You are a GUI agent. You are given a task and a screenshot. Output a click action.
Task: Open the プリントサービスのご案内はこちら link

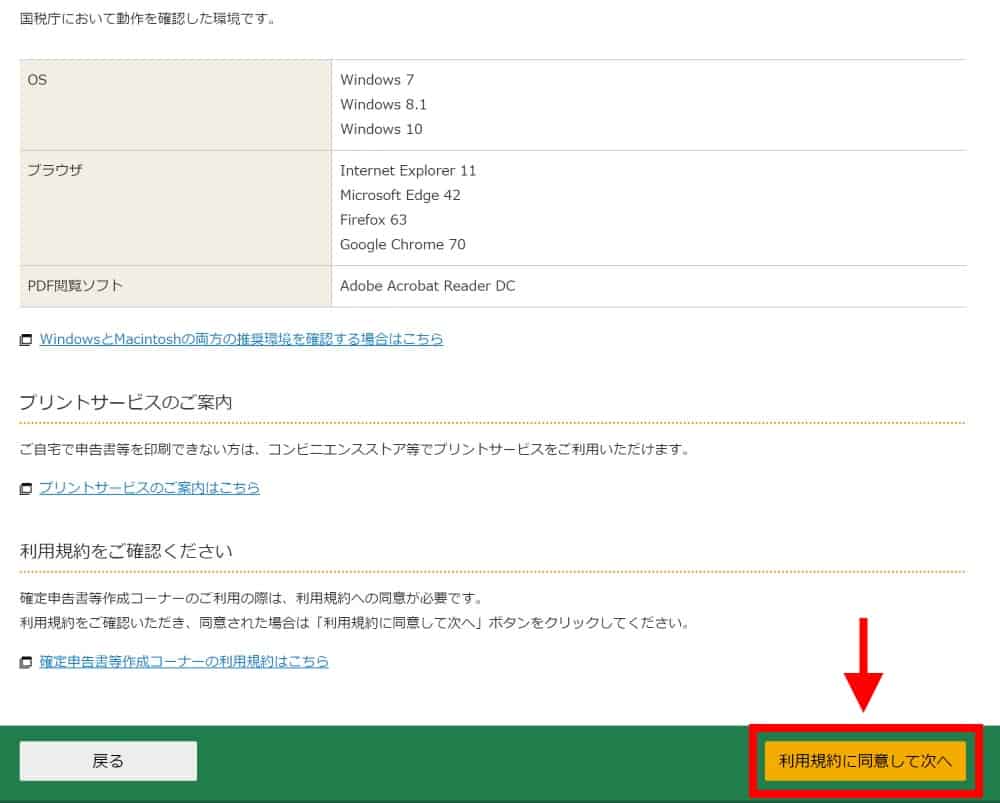point(149,488)
